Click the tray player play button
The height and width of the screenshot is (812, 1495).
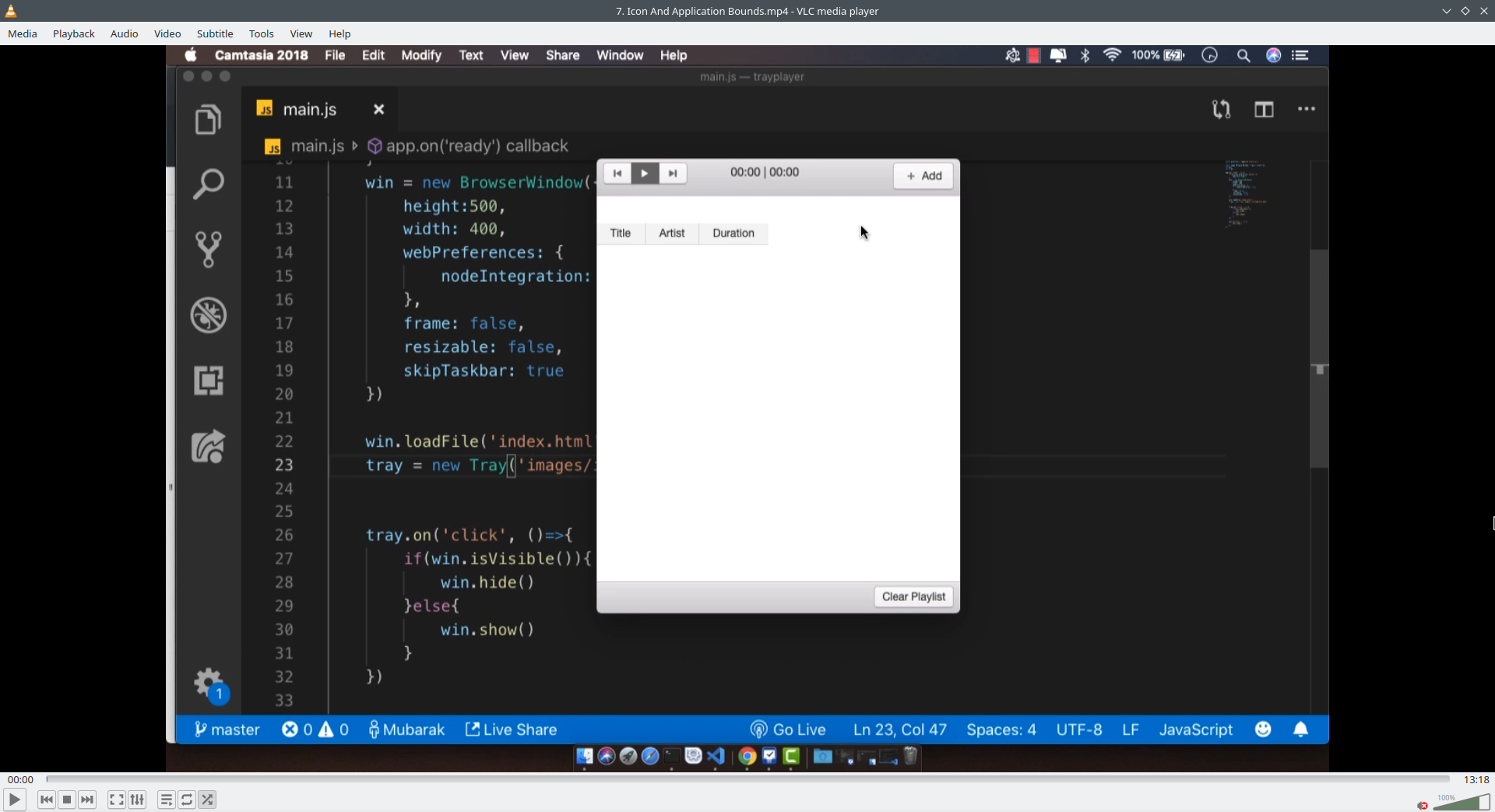coord(645,174)
